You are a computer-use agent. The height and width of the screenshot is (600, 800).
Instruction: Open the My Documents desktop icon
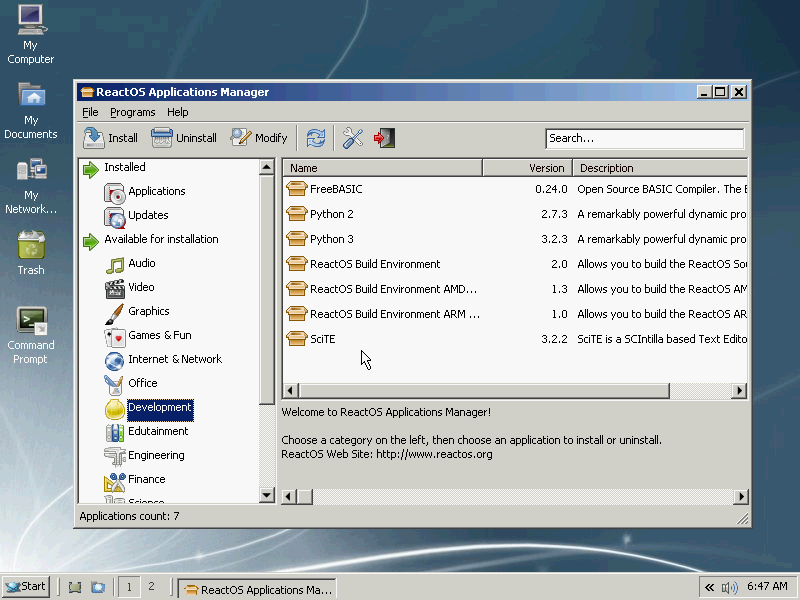(x=31, y=110)
